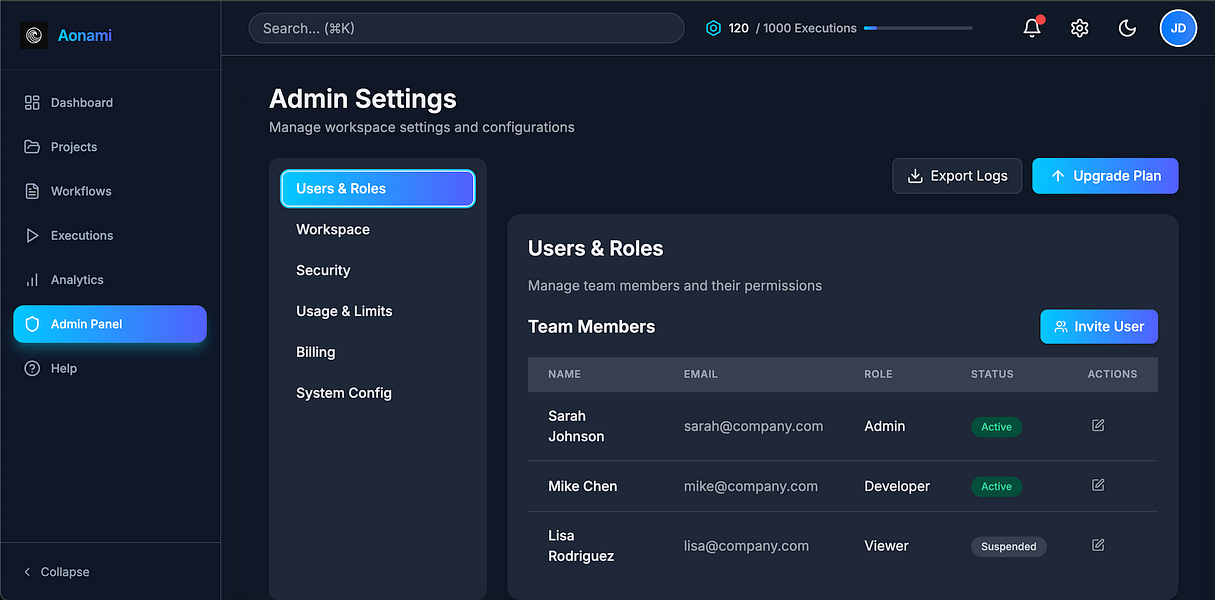Viewport: 1215px width, 600px height.
Task: Select the Users & Roles tab
Action: tap(378, 189)
